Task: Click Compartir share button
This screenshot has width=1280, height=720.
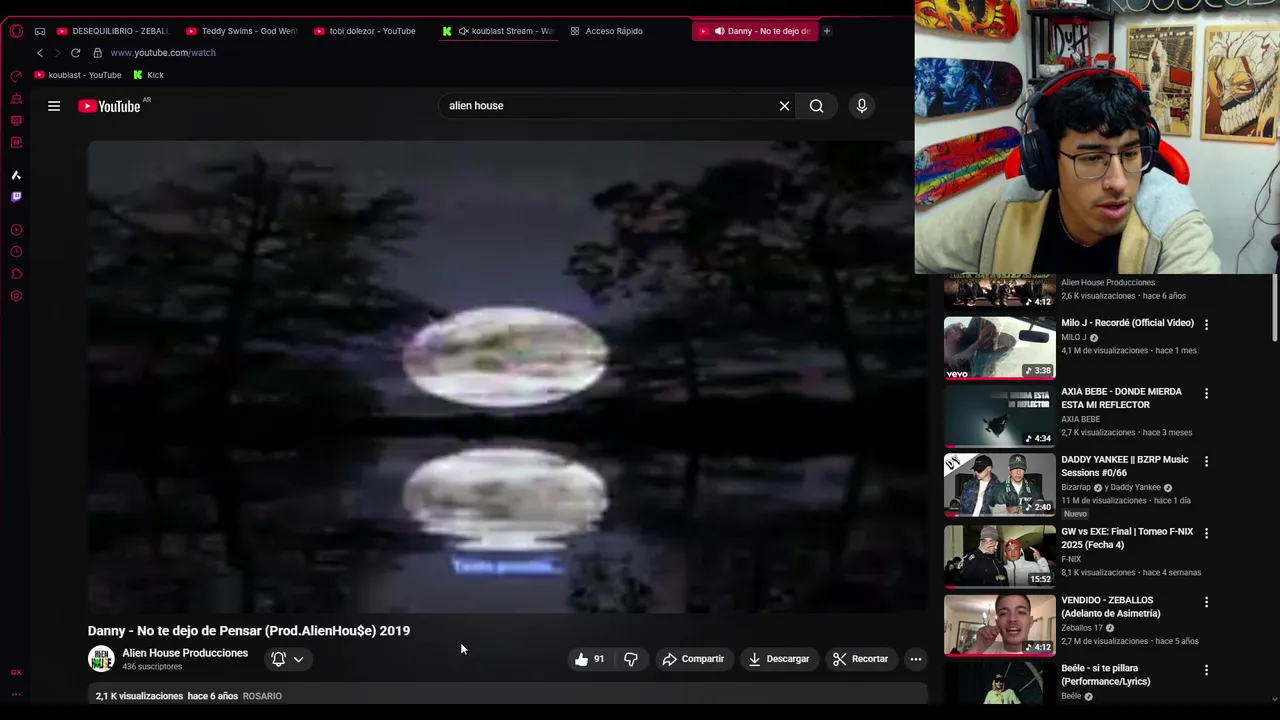Action: pos(693,659)
